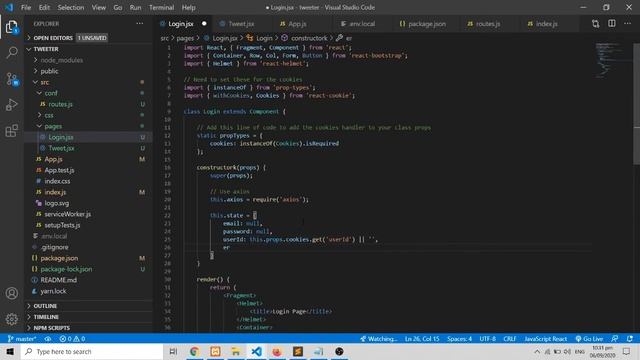This screenshot has height=360, width=640.
Task: Open File Explorer from the taskbar
Action: click(236, 351)
